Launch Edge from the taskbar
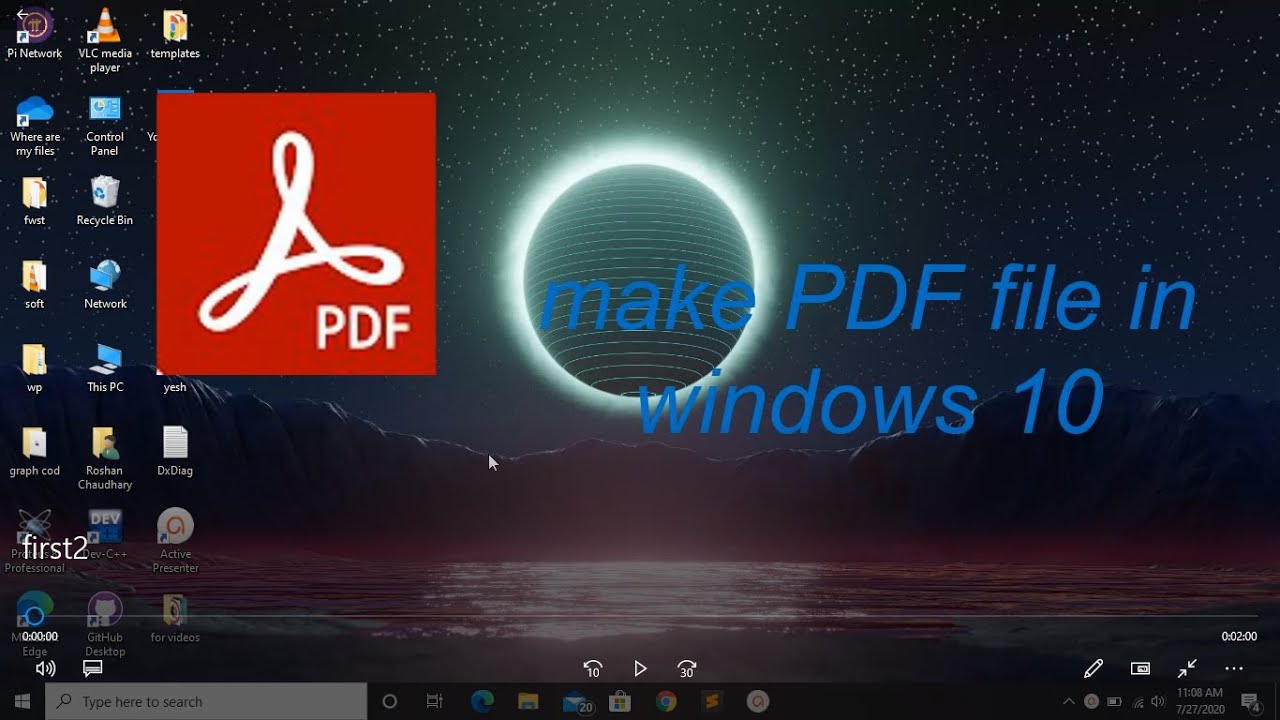Image resolution: width=1280 pixels, height=720 pixels. click(482, 701)
